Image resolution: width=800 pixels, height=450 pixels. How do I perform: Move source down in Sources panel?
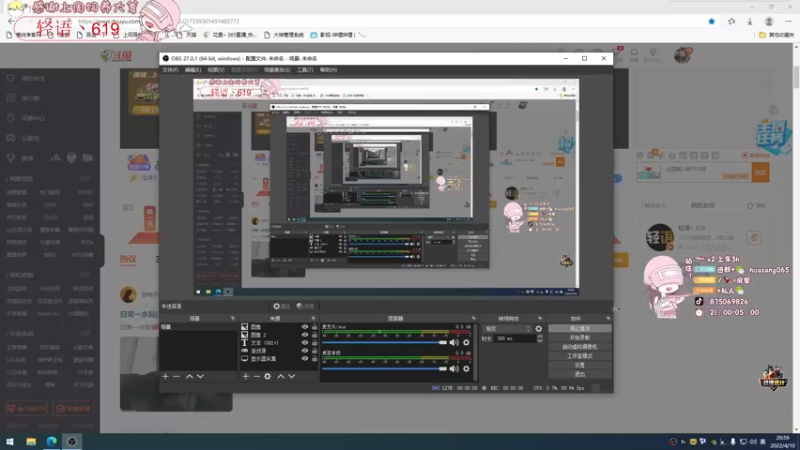click(x=292, y=377)
